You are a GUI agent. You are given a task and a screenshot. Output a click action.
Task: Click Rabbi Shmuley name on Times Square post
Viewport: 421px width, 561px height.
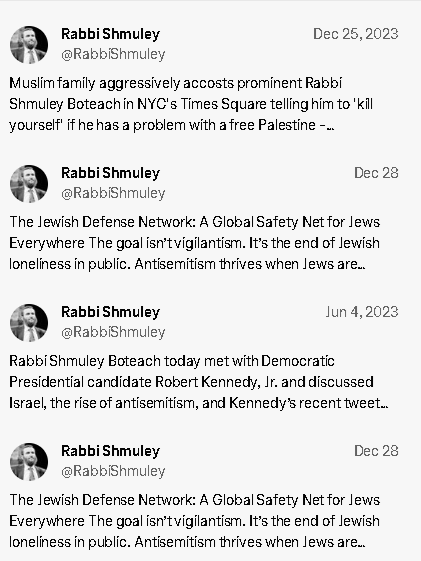(x=111, y=34)
